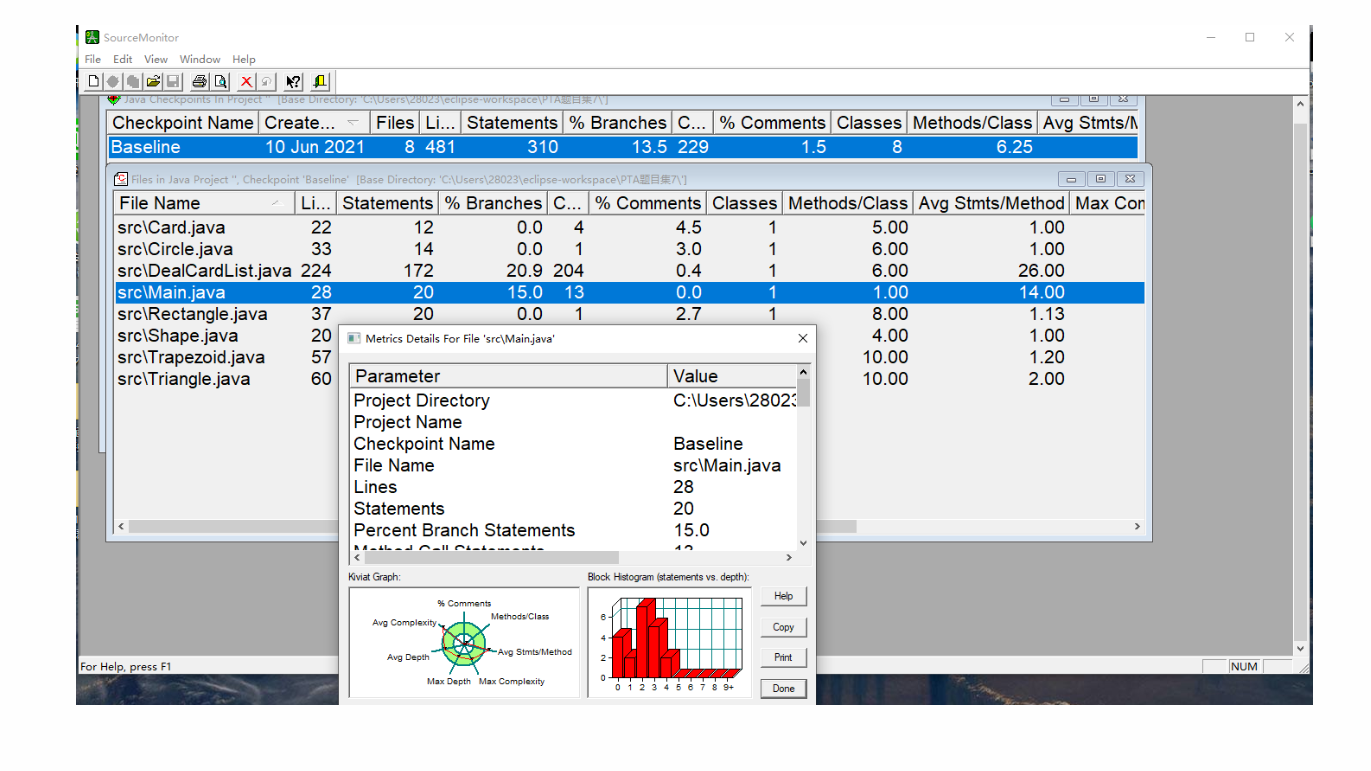Image resolution: width=1371 pixels, height=771 pixels.
Task: Click the files window left scroll arrow
Action: (x=121, y=526)
